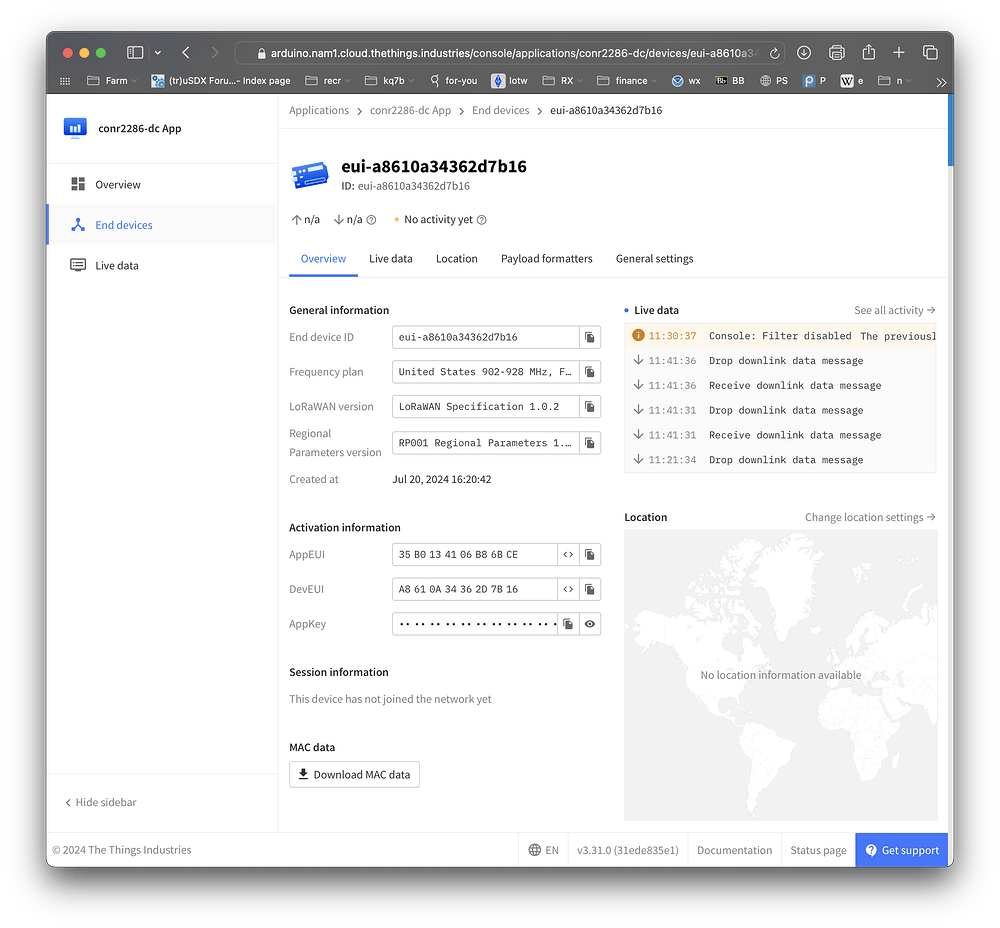The height and width of the screenshot is (928, 1000).
Task: Copy the End device ID value
Action: pyautogui.click(x=589, y=337)
